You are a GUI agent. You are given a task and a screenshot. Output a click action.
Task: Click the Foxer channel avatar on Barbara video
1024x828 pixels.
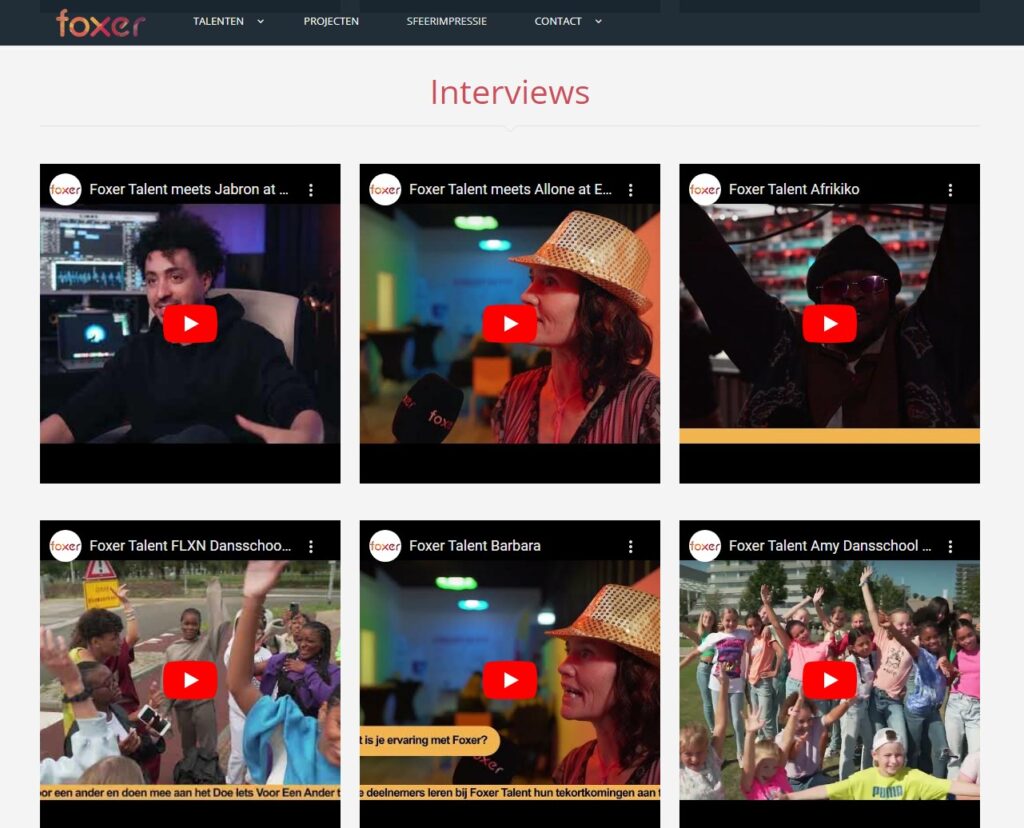point(385,547)
